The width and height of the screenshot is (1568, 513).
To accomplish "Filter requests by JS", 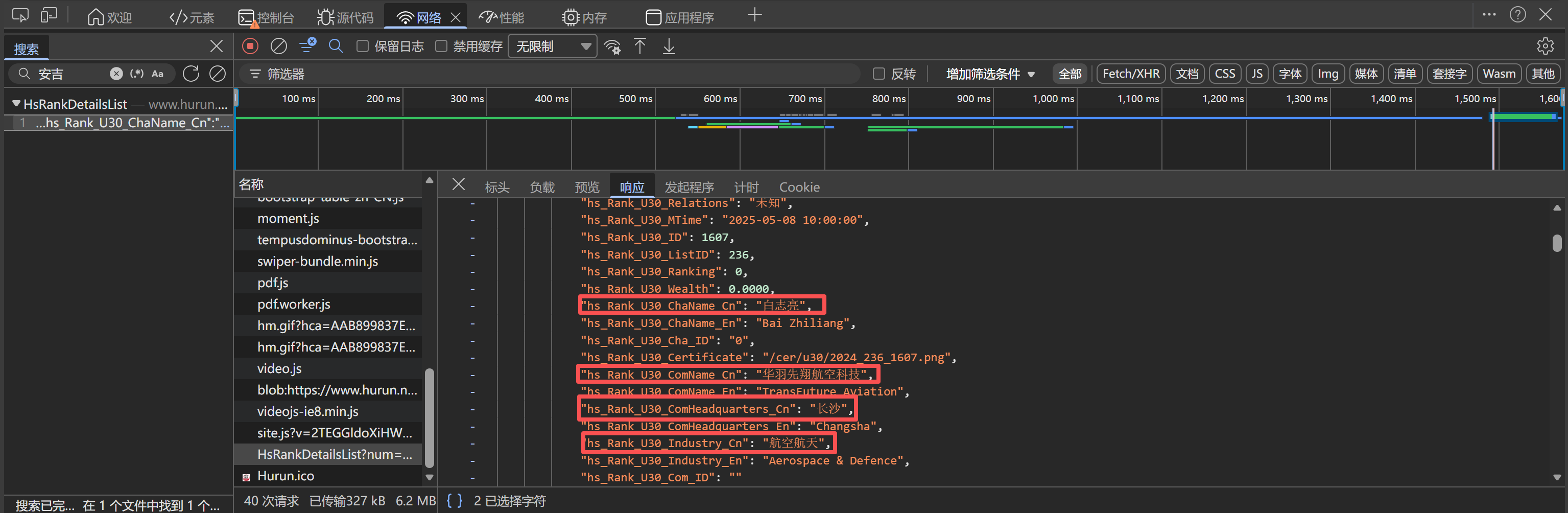I will 1257,74.
